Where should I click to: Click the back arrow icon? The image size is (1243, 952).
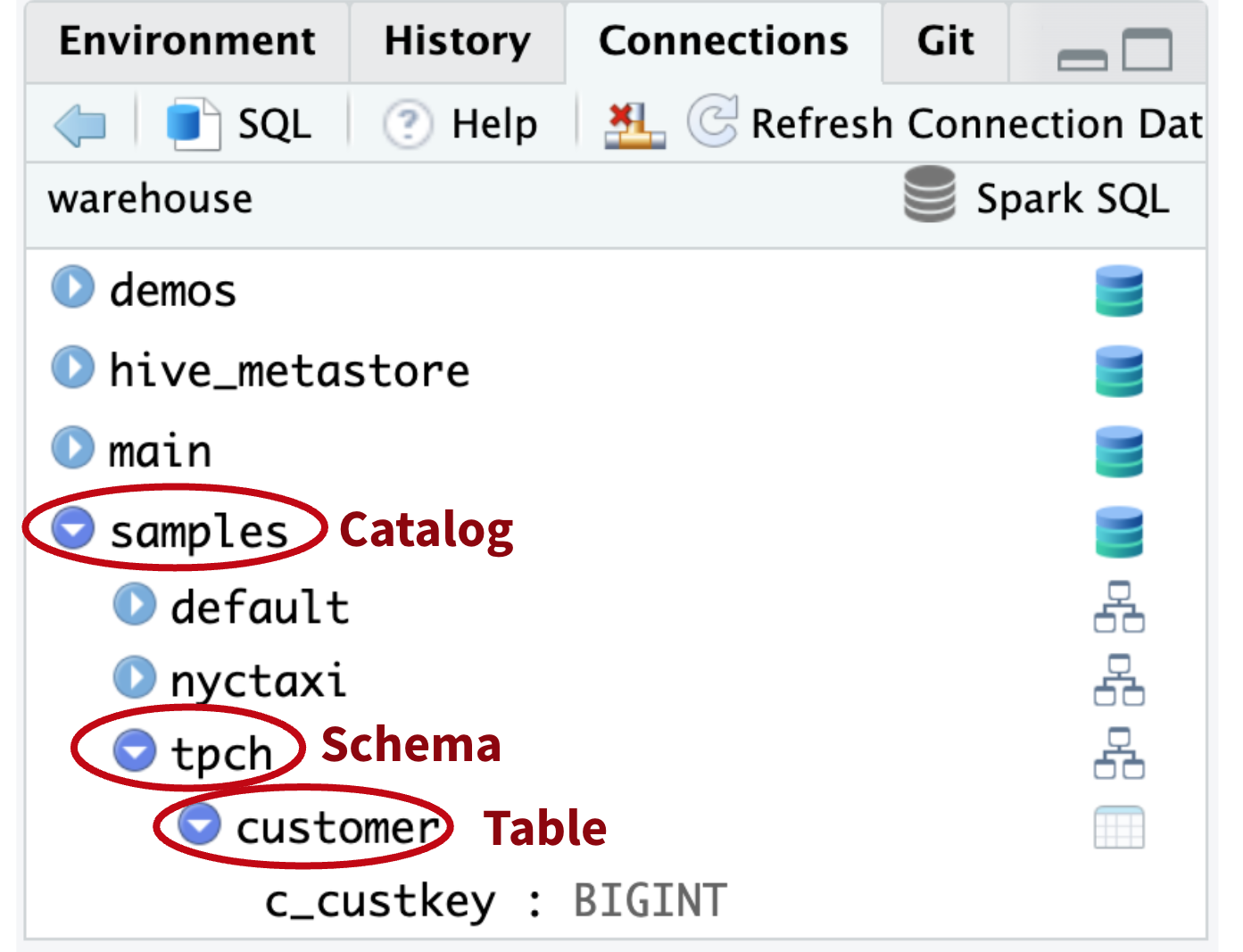pos(79,124)
